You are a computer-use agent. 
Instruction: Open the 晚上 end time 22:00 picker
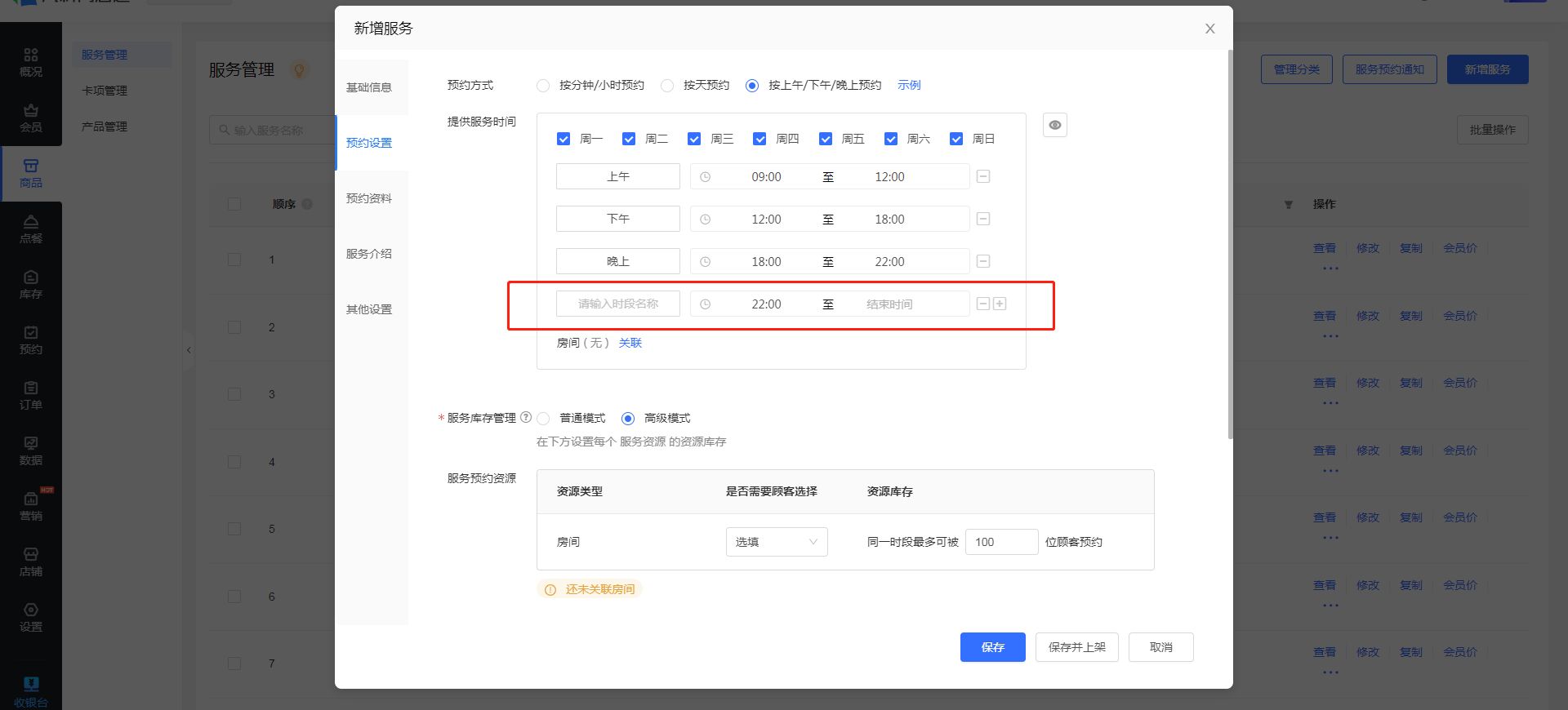pos(889,261)
